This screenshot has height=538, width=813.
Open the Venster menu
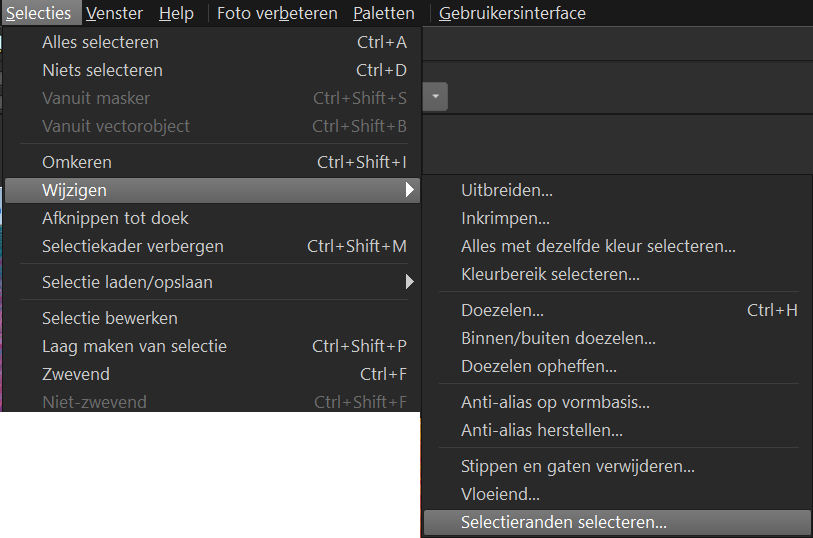coord(114,13)
